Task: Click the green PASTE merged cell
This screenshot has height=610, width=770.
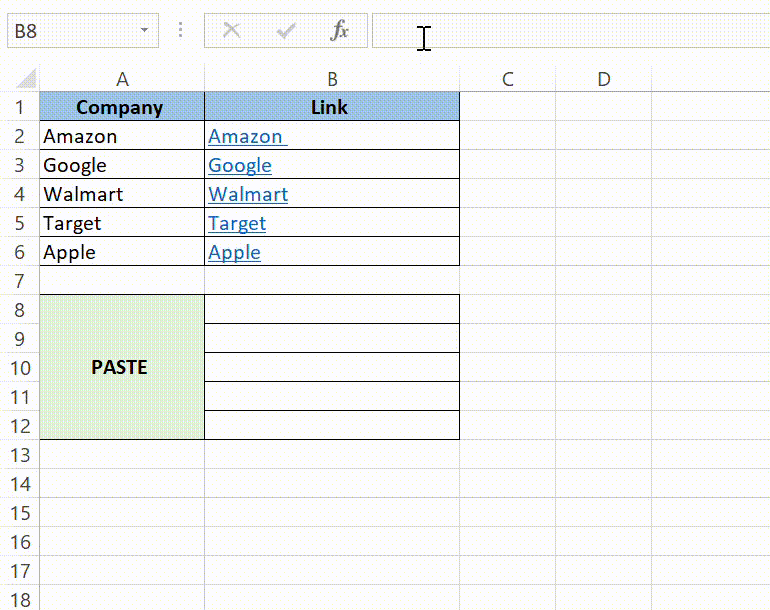Action: click(120, 367)
